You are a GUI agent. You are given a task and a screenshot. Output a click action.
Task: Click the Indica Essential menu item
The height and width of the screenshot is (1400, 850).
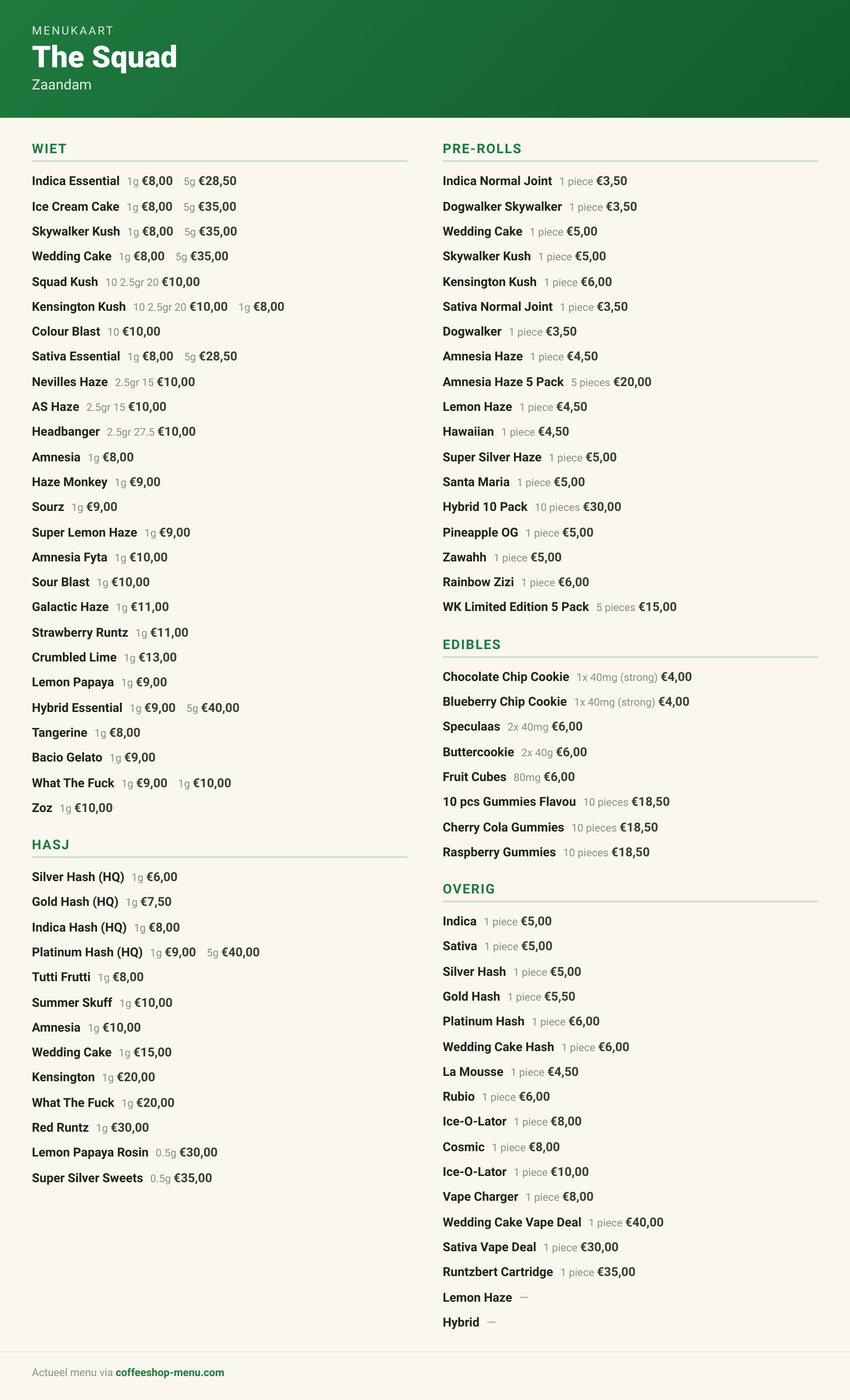tap(76, 181)
